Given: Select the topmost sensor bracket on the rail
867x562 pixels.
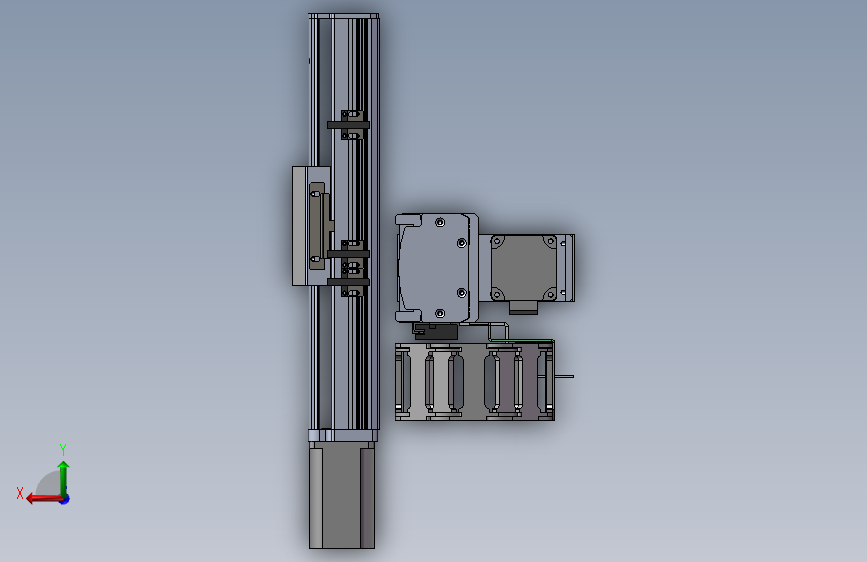Looking at the screenshot, I should (349, 125).
